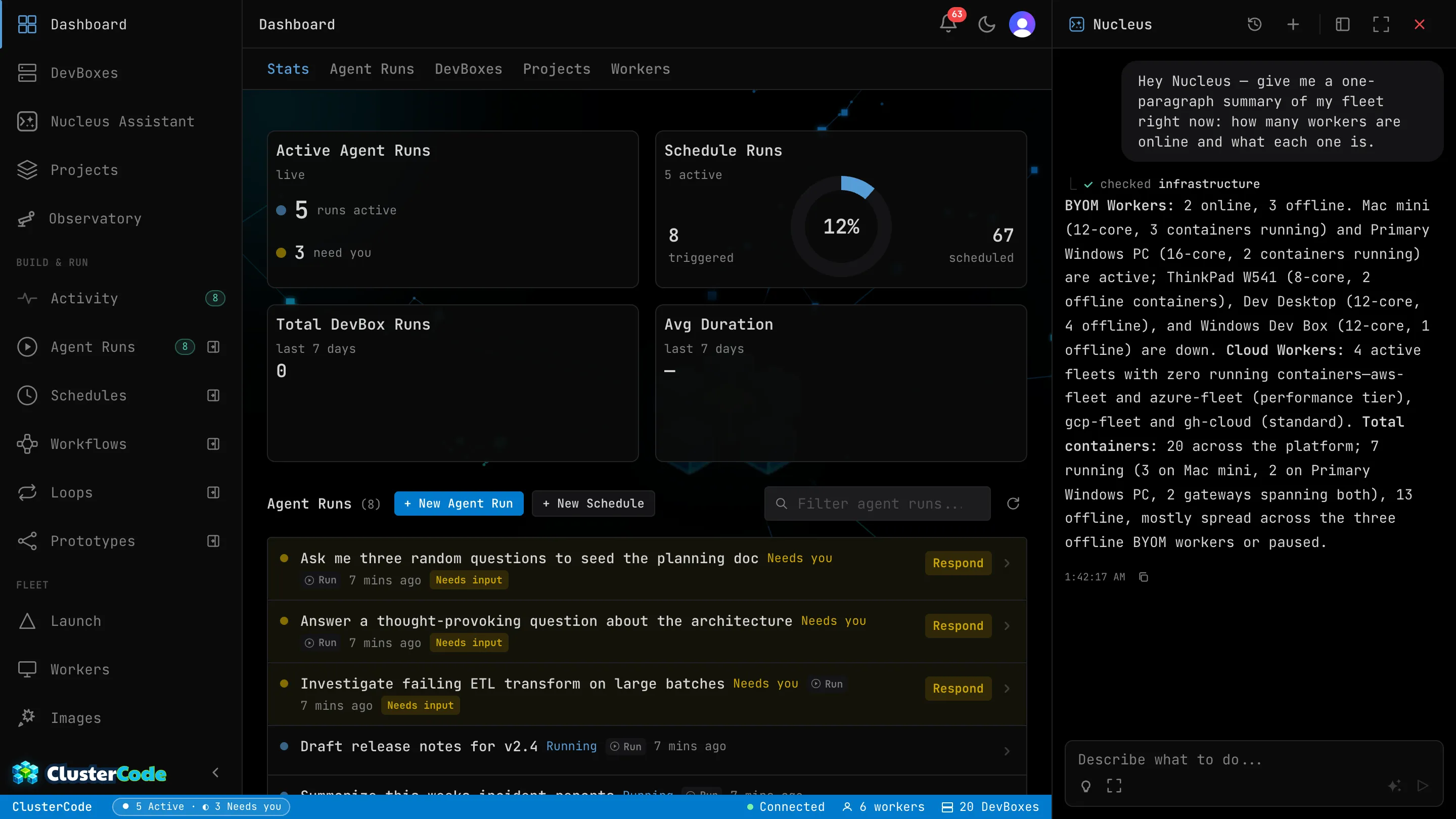
Task: Start new Nucleus chat with plus
Action: pos(1293,24)
